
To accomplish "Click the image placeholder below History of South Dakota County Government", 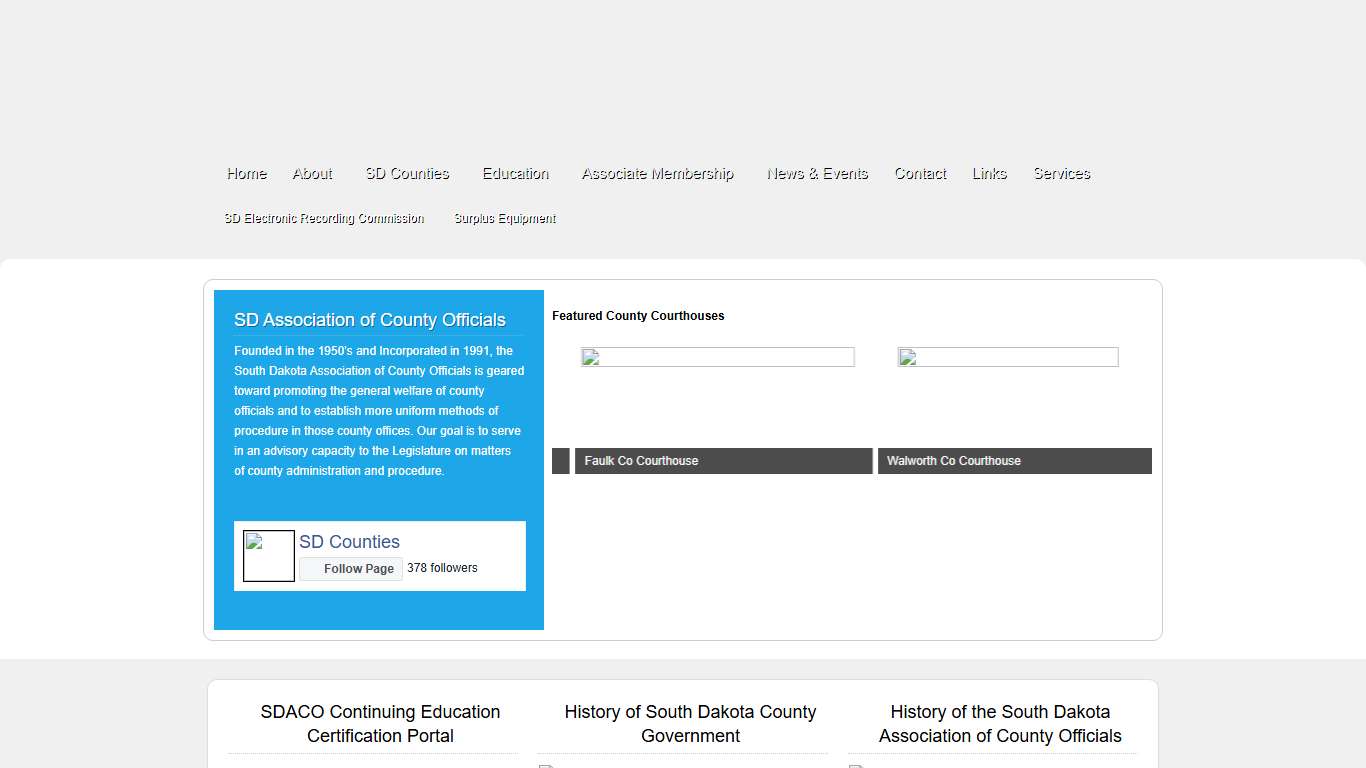I will [x=546, y=765].
